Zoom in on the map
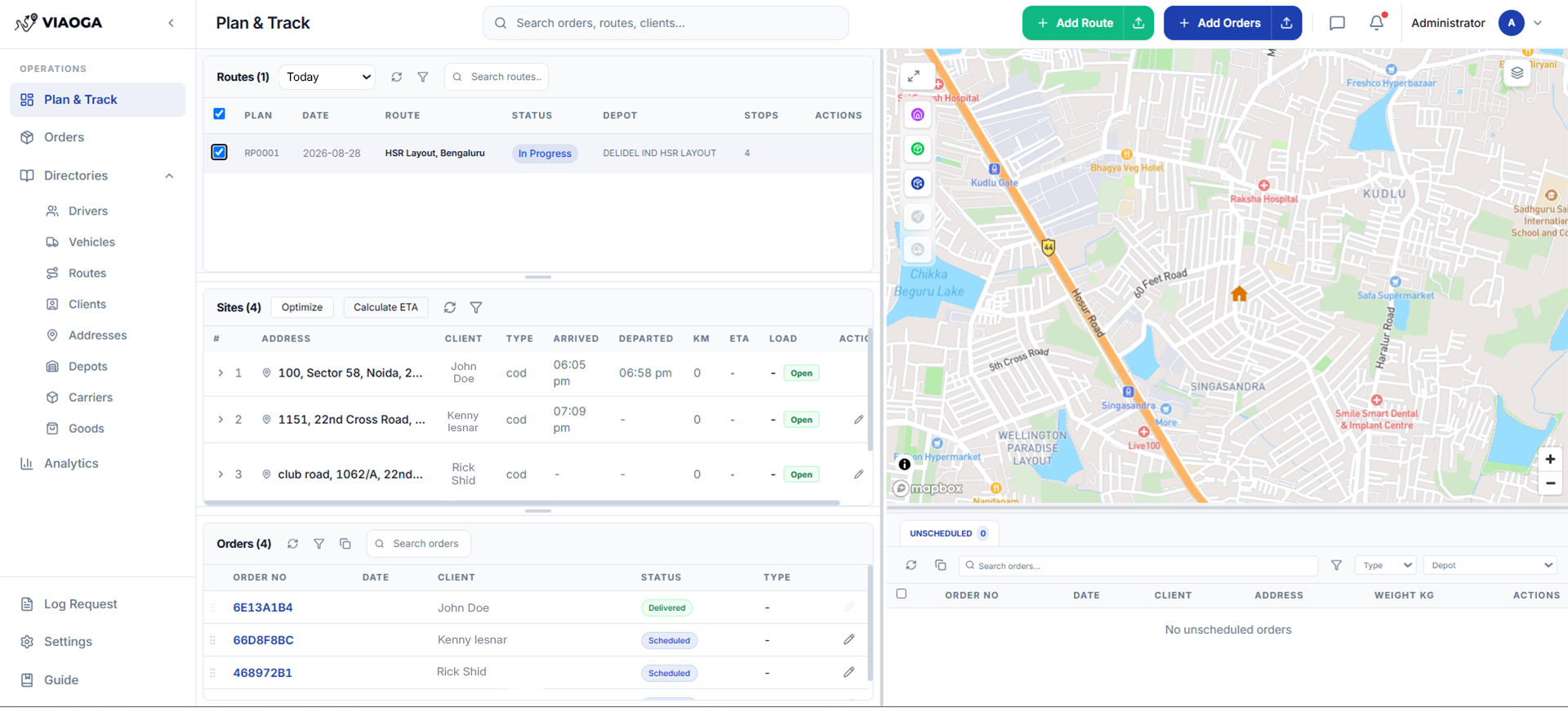1568x708 pixels. click(x=1550, y=459)
